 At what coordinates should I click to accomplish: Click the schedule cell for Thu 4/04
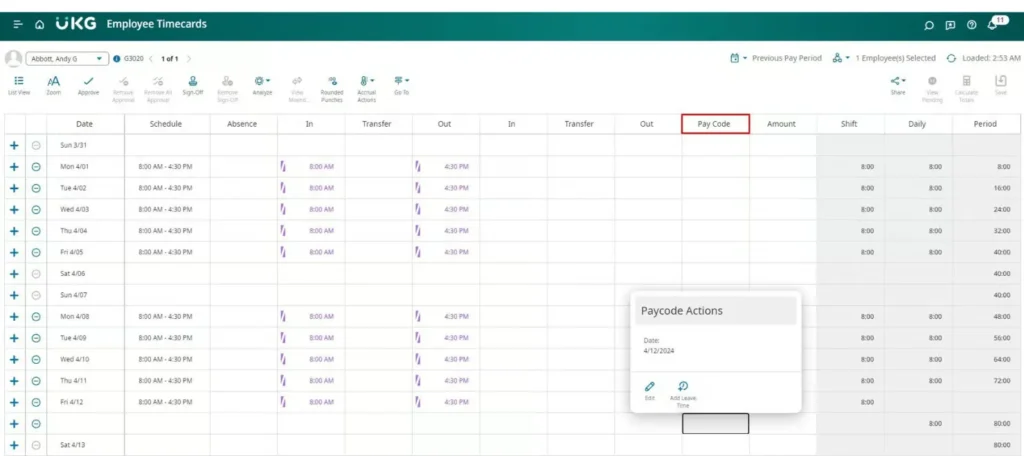166,231
